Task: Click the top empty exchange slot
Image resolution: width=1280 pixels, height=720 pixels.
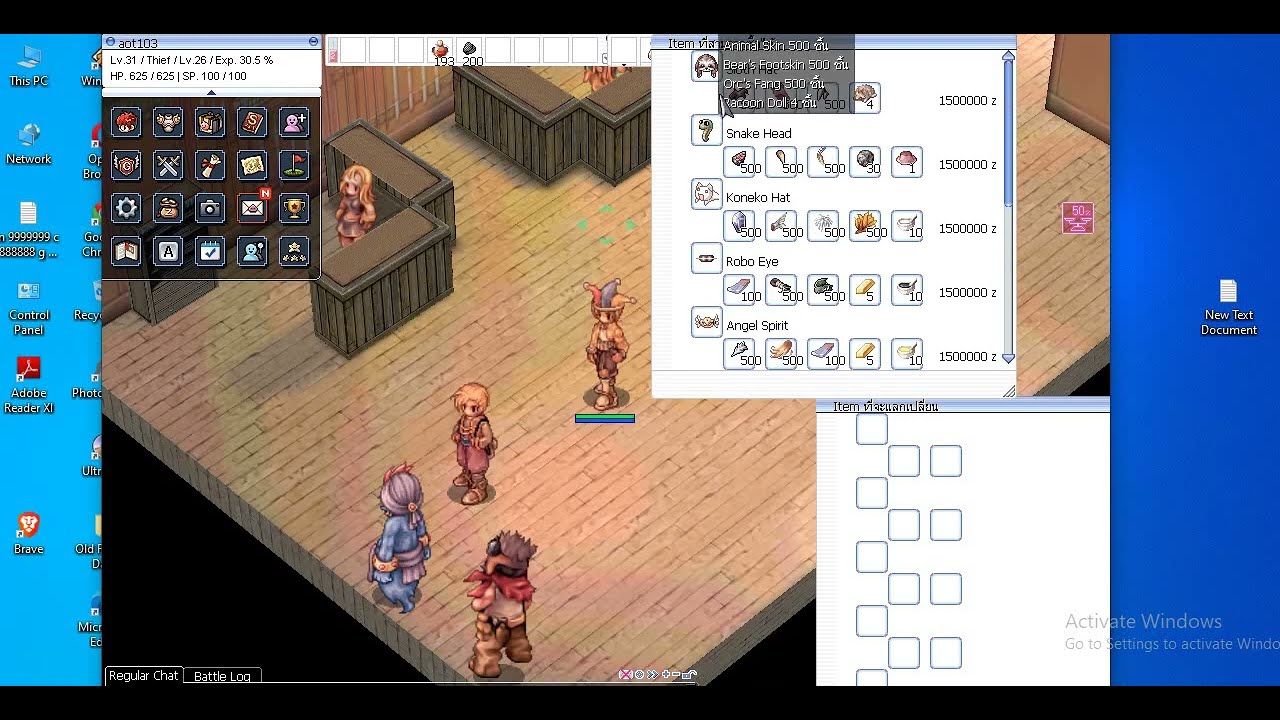Action: click(872, 429)
